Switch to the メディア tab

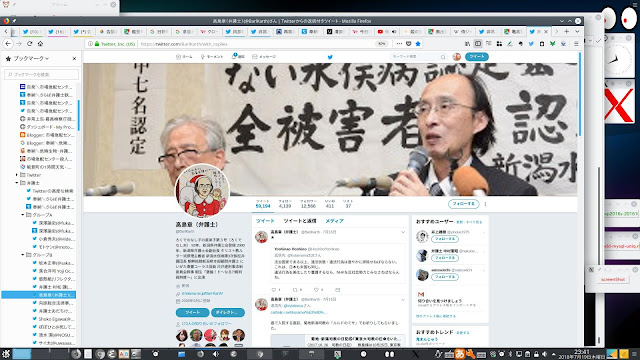(x=334, y=221)
